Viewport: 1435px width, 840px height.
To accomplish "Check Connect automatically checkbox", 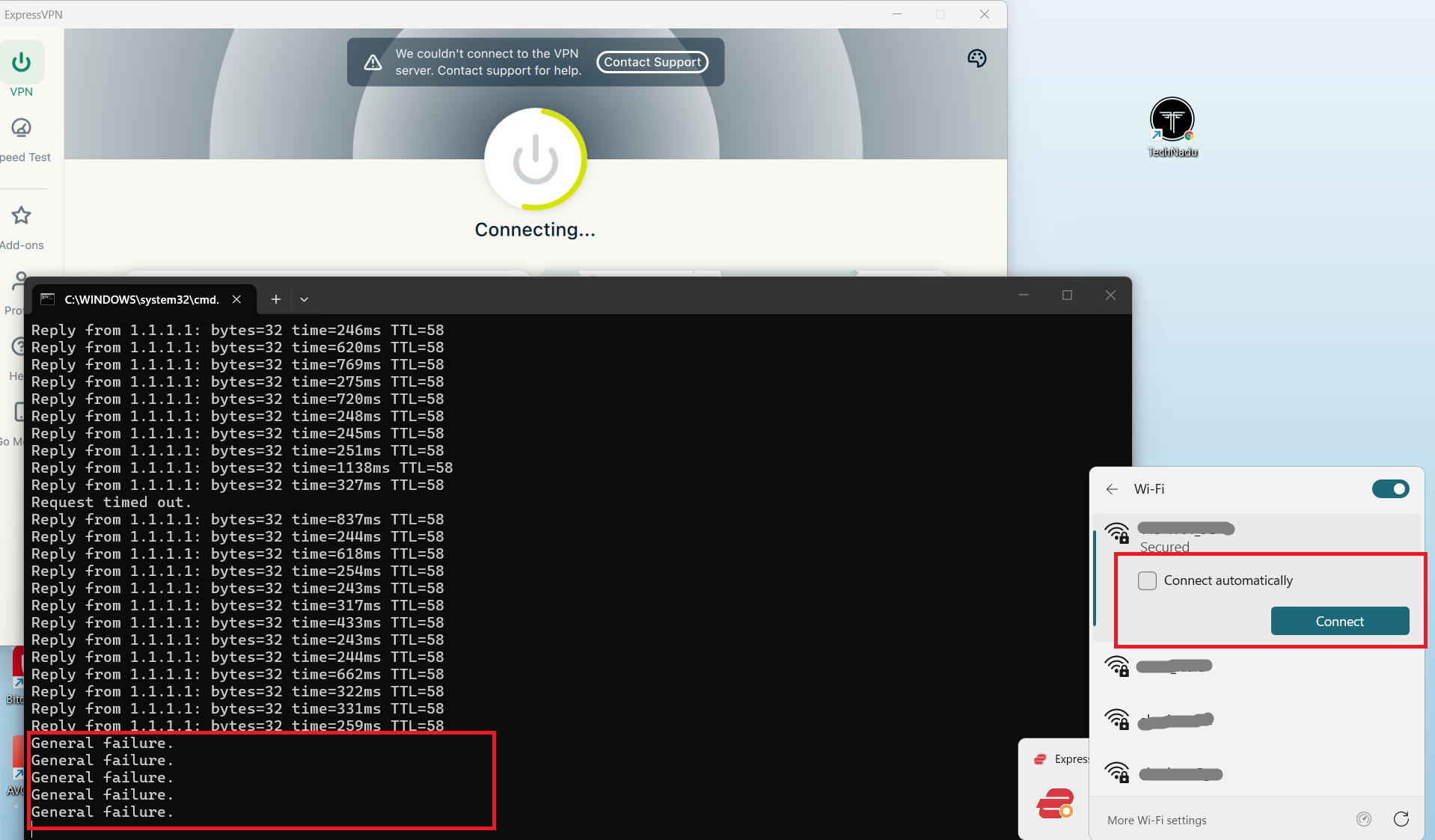I will pyautogui.click(x=1148, y=580).
